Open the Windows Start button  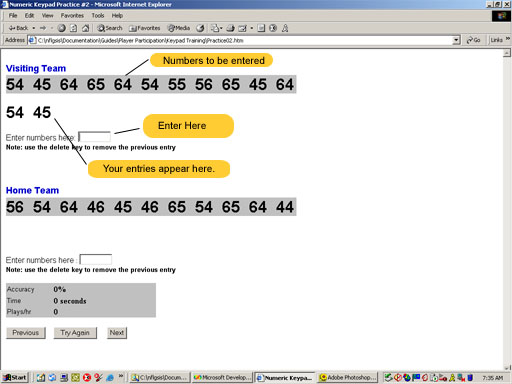[x=15, y=378]
